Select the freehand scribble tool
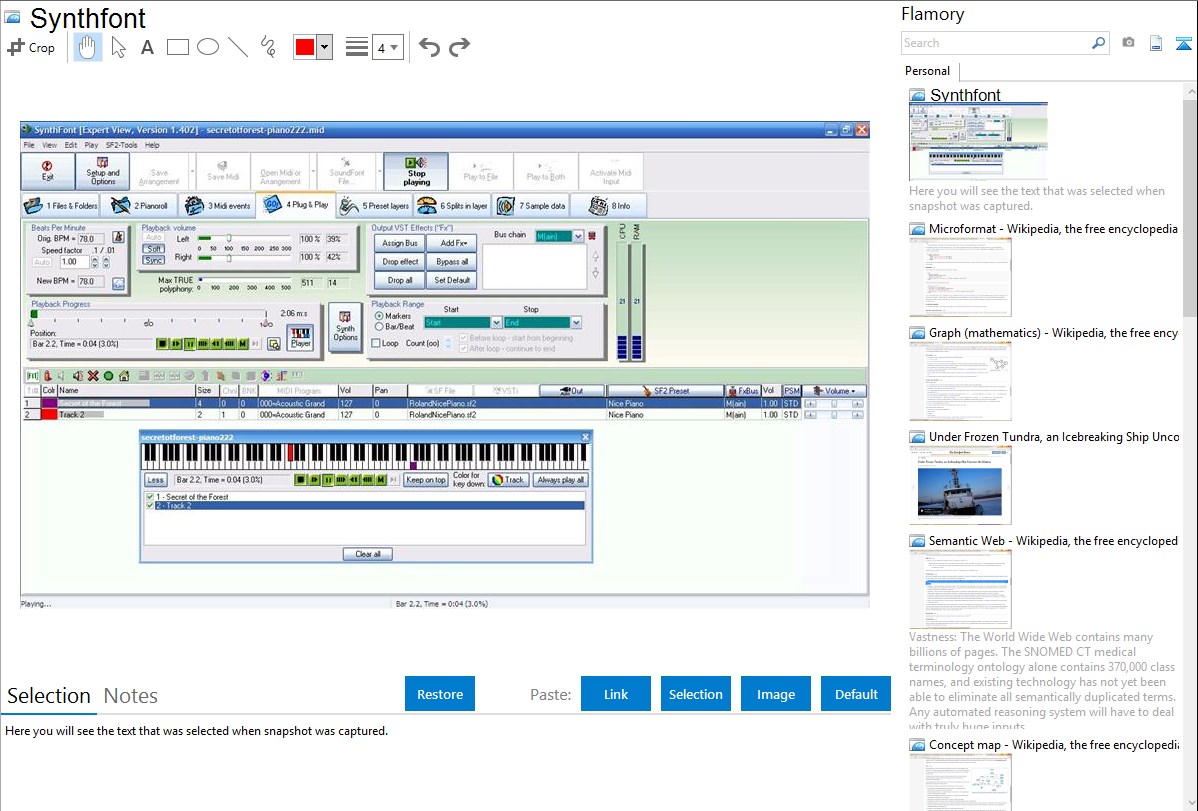 click(268, 47)
